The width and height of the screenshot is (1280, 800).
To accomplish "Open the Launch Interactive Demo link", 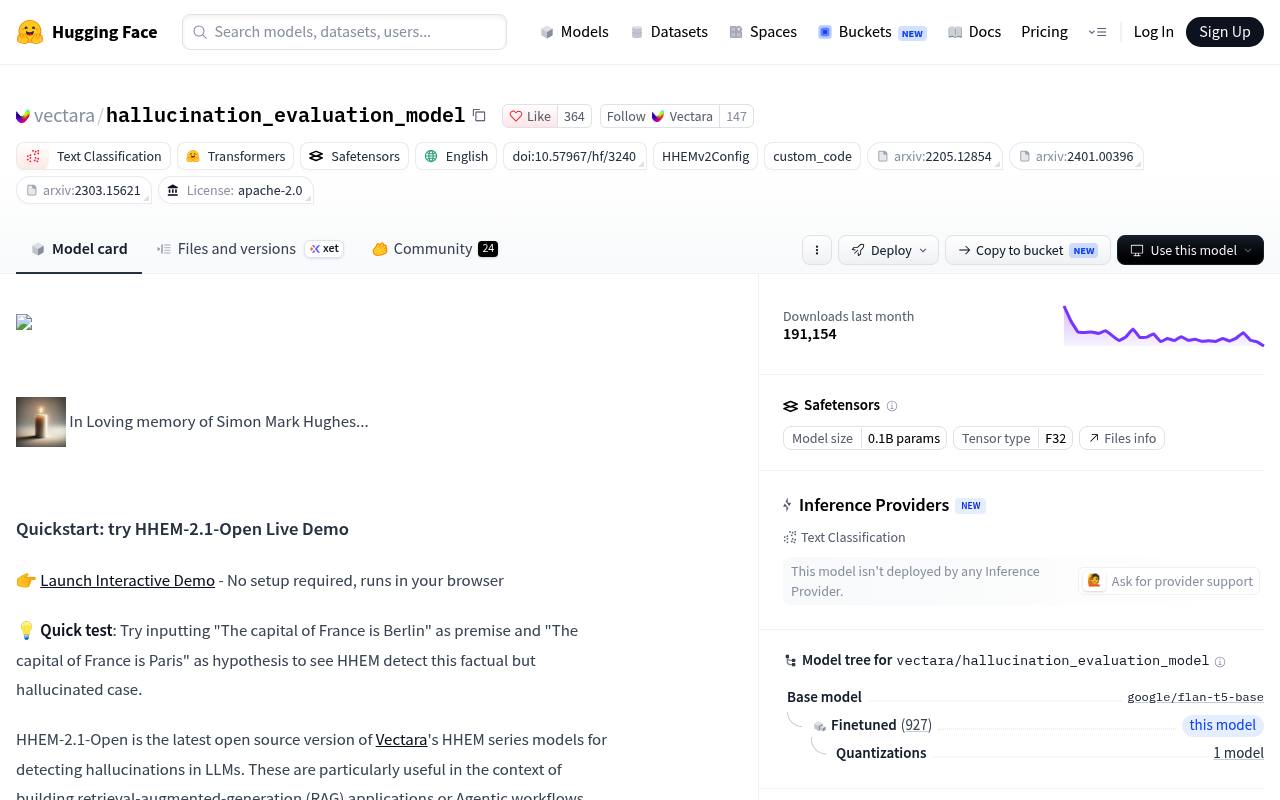I will click(127, 580).
